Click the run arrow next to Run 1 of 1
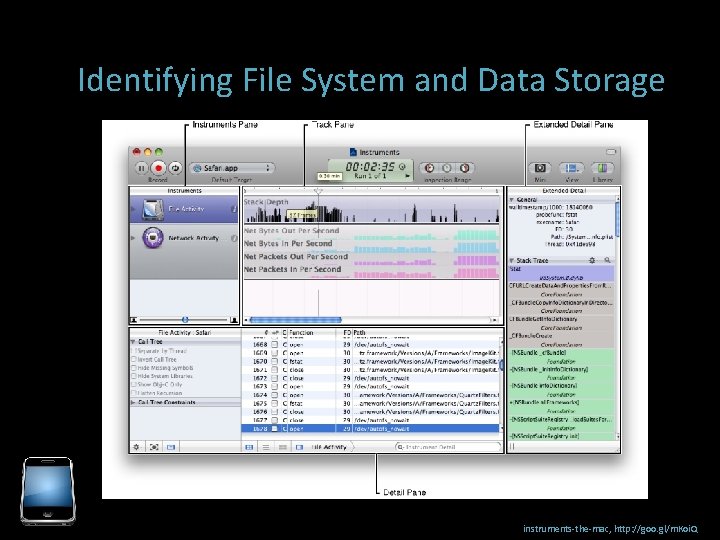 point(407,176)
